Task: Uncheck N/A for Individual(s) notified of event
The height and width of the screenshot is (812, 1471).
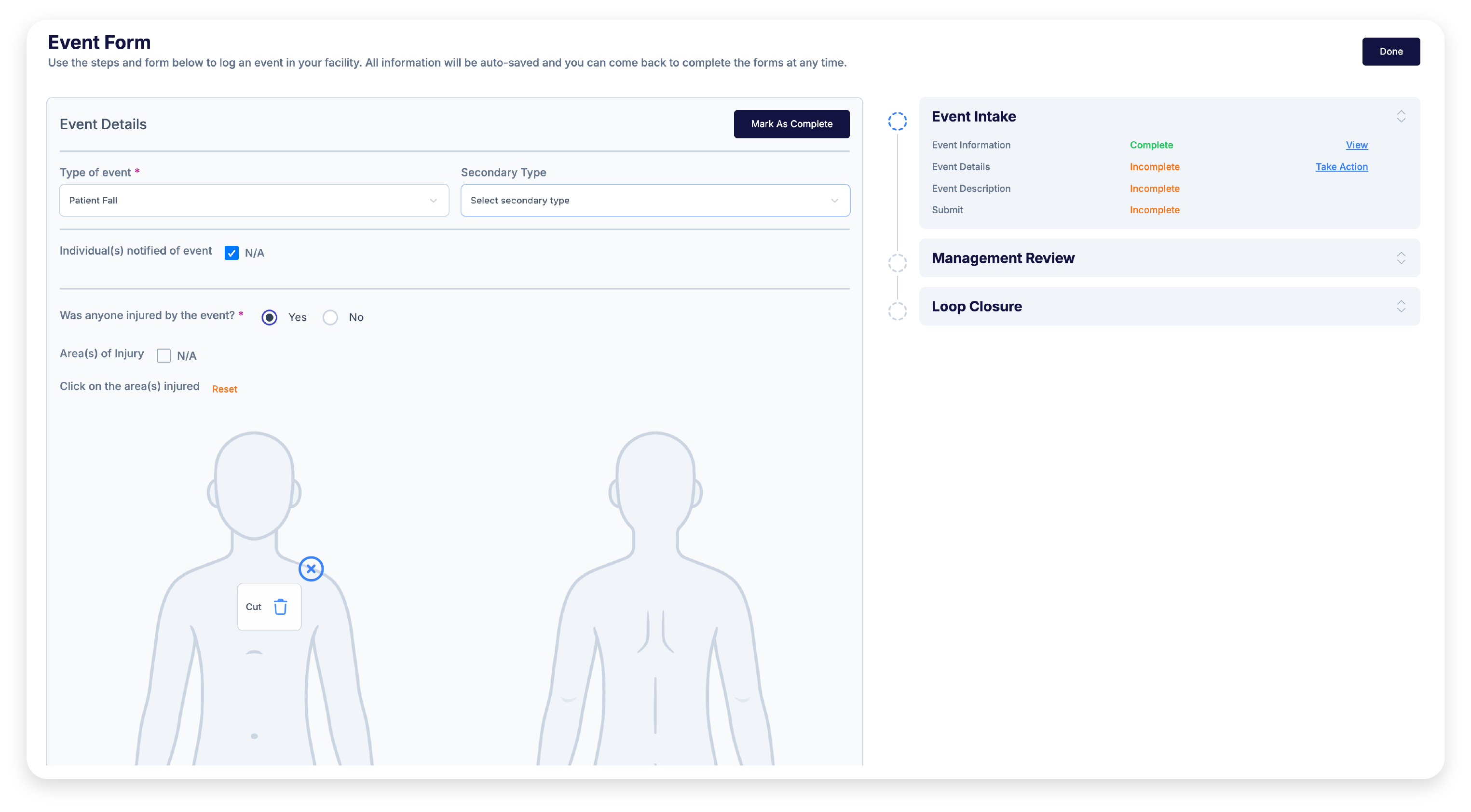Action: 232,252
